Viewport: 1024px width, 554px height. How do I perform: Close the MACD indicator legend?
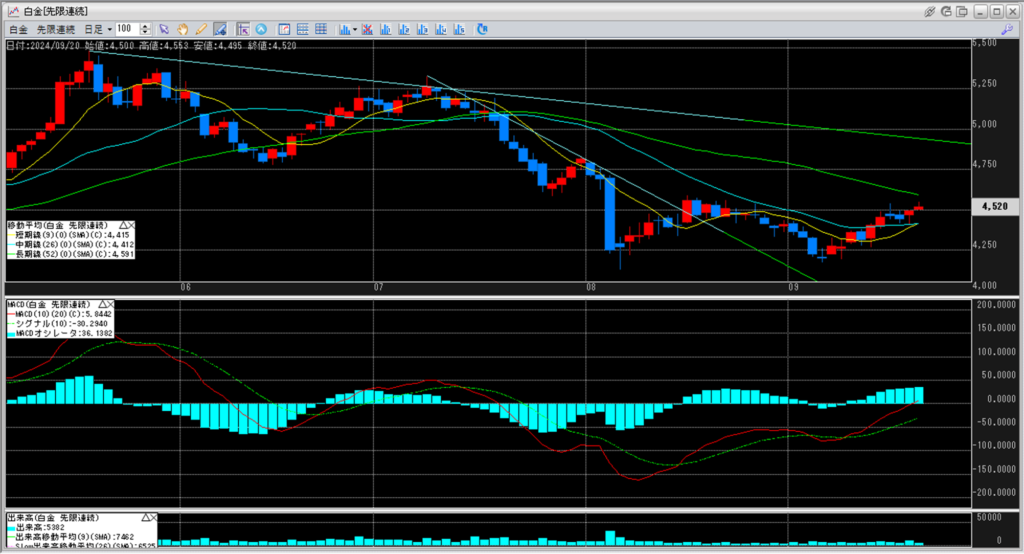pos(111,304)
